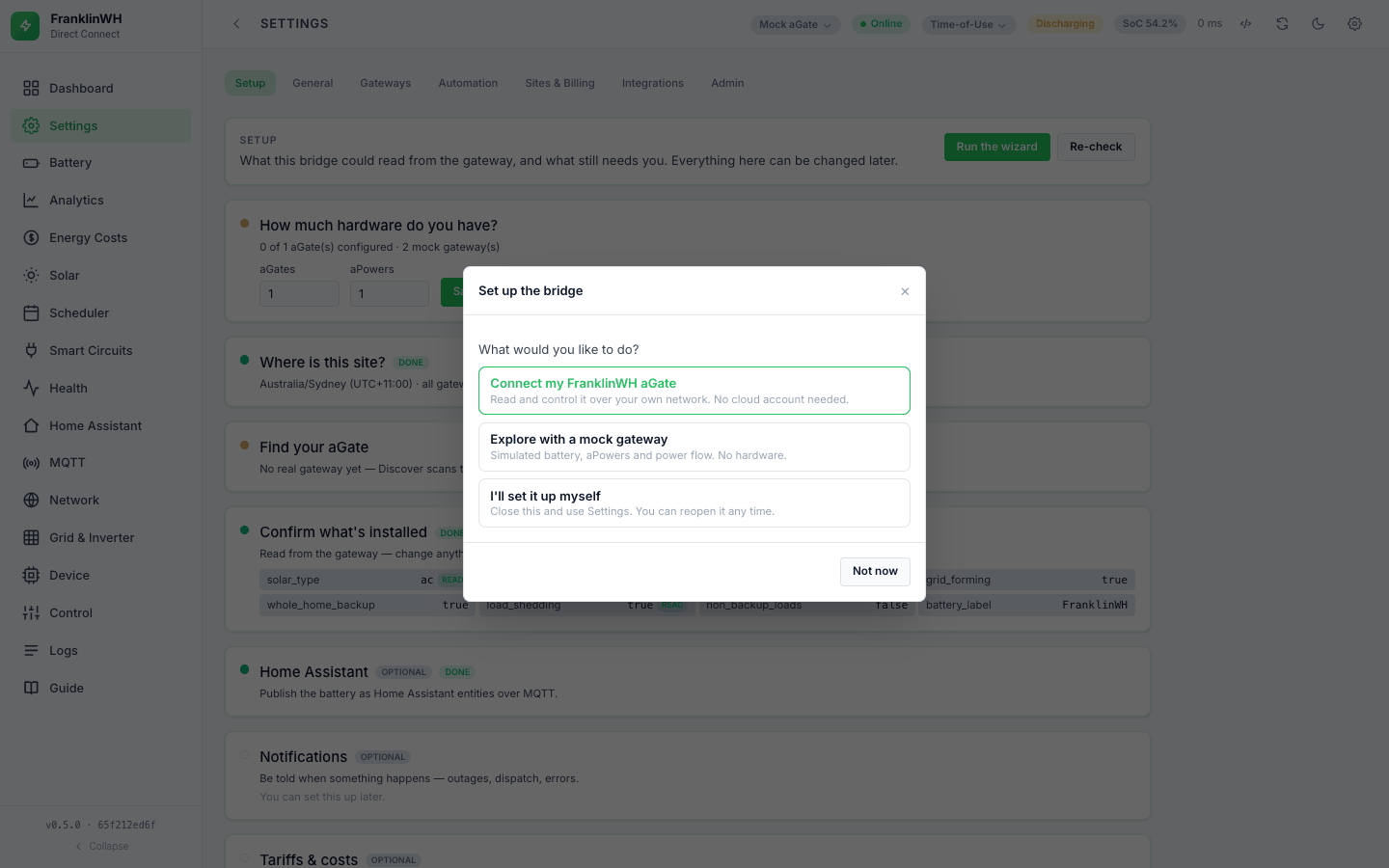Collapse the sidebar
1389x868 pixels.
pos(101,847)
